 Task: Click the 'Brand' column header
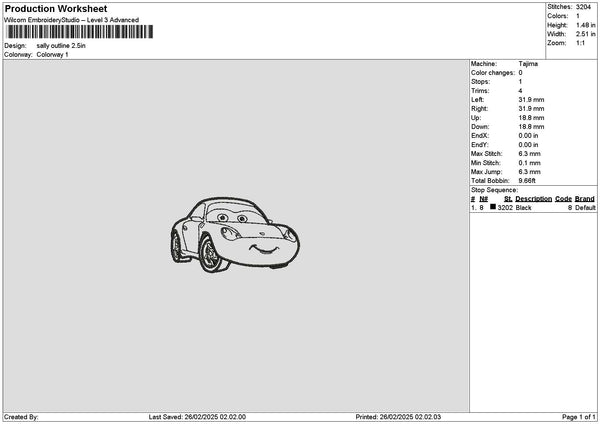(584, 199)
